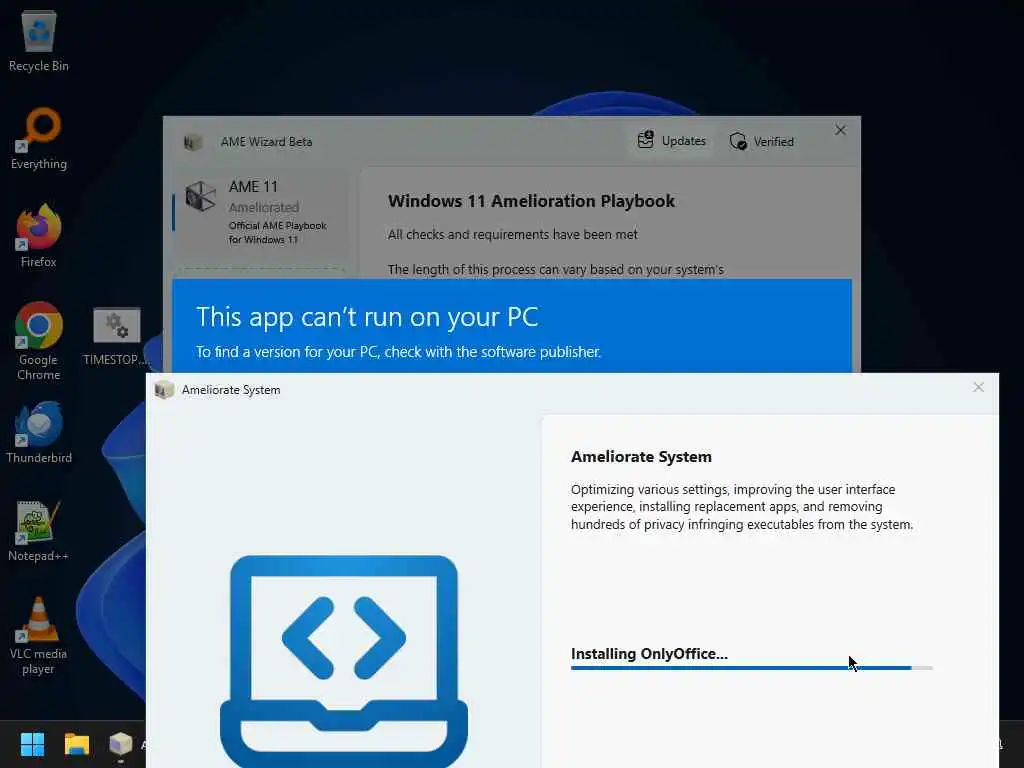The height and width of the screenshot is (768, 1024).
Task: Open the Firefox desktop shortcut
Action: [x=39, y=235]
